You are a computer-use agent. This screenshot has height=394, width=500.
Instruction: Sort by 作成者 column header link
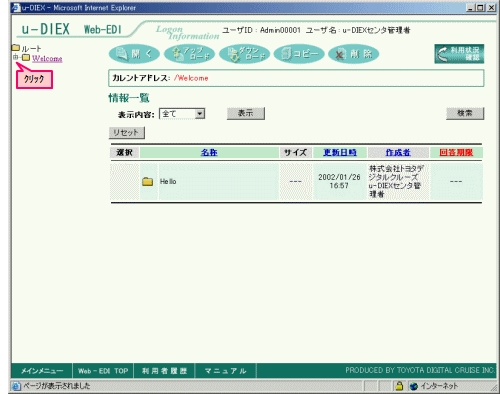398,153
